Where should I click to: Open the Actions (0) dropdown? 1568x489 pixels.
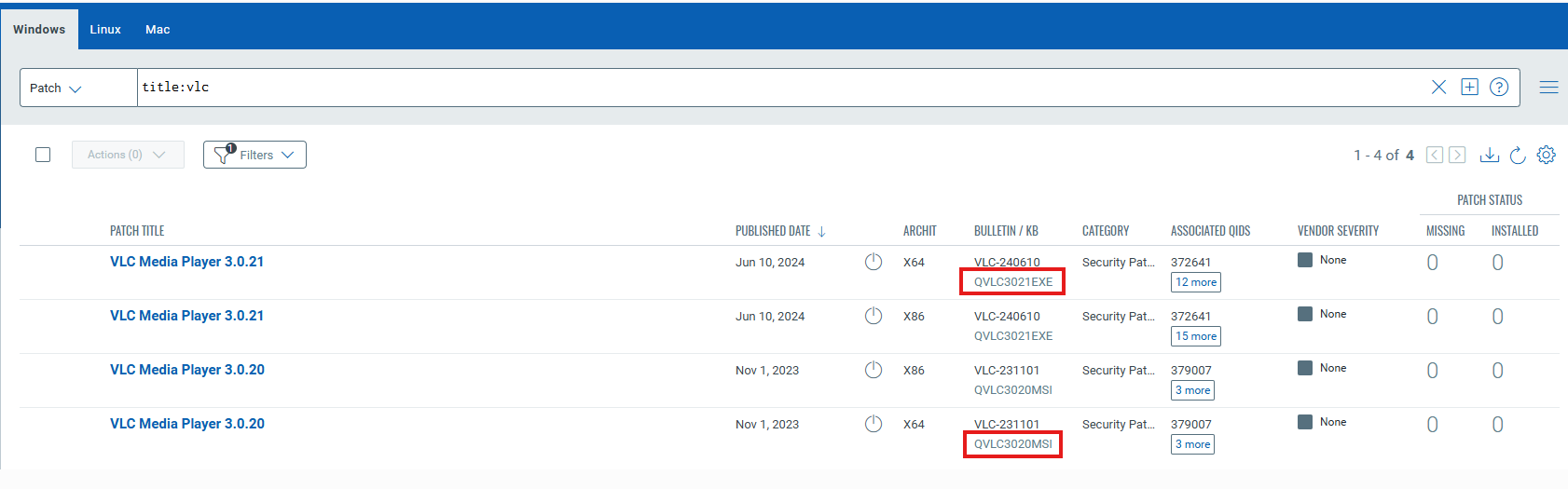pyautogui.click(x=128, y=155)
